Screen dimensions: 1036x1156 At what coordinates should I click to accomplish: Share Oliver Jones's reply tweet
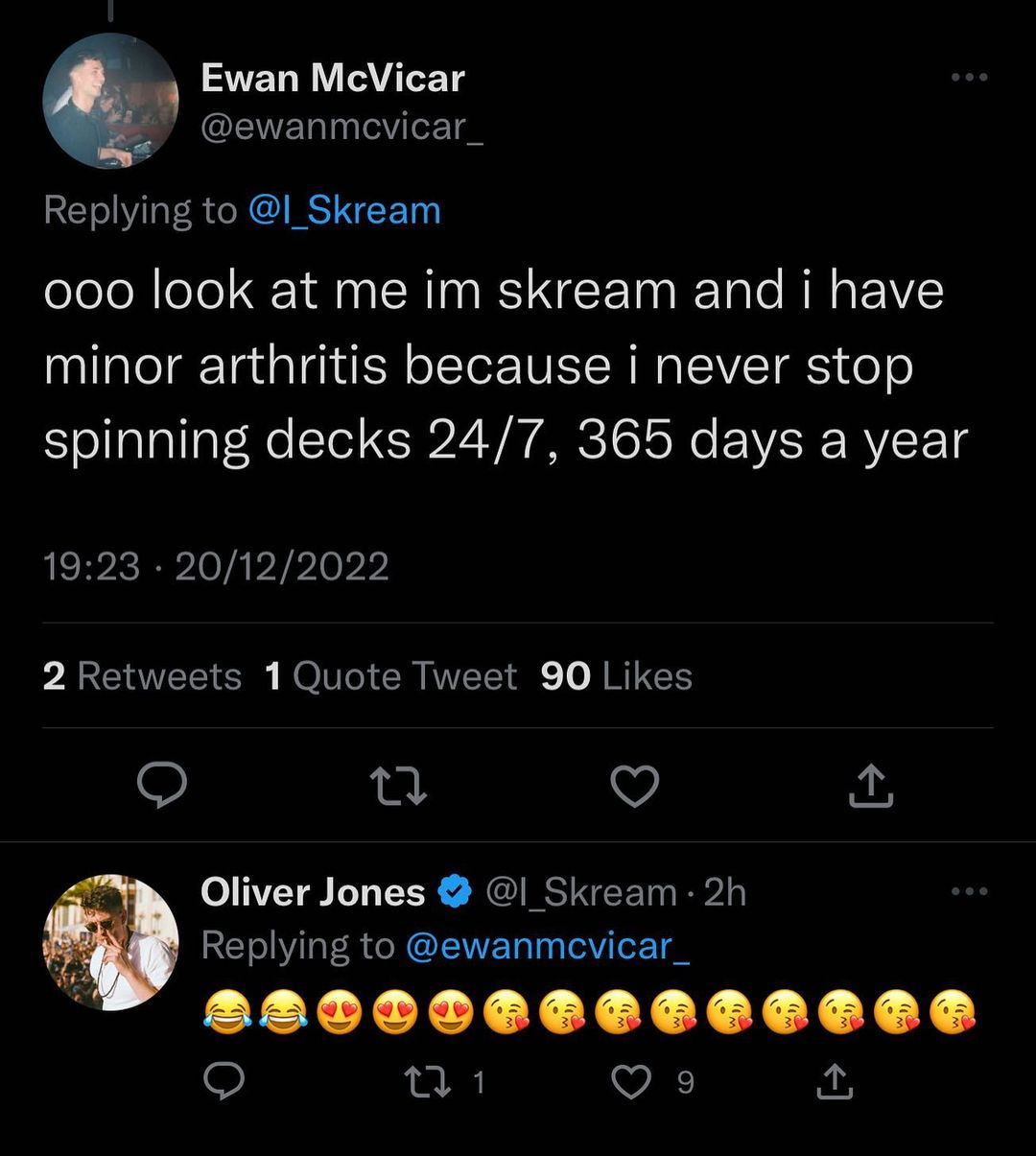[835, 1081]
